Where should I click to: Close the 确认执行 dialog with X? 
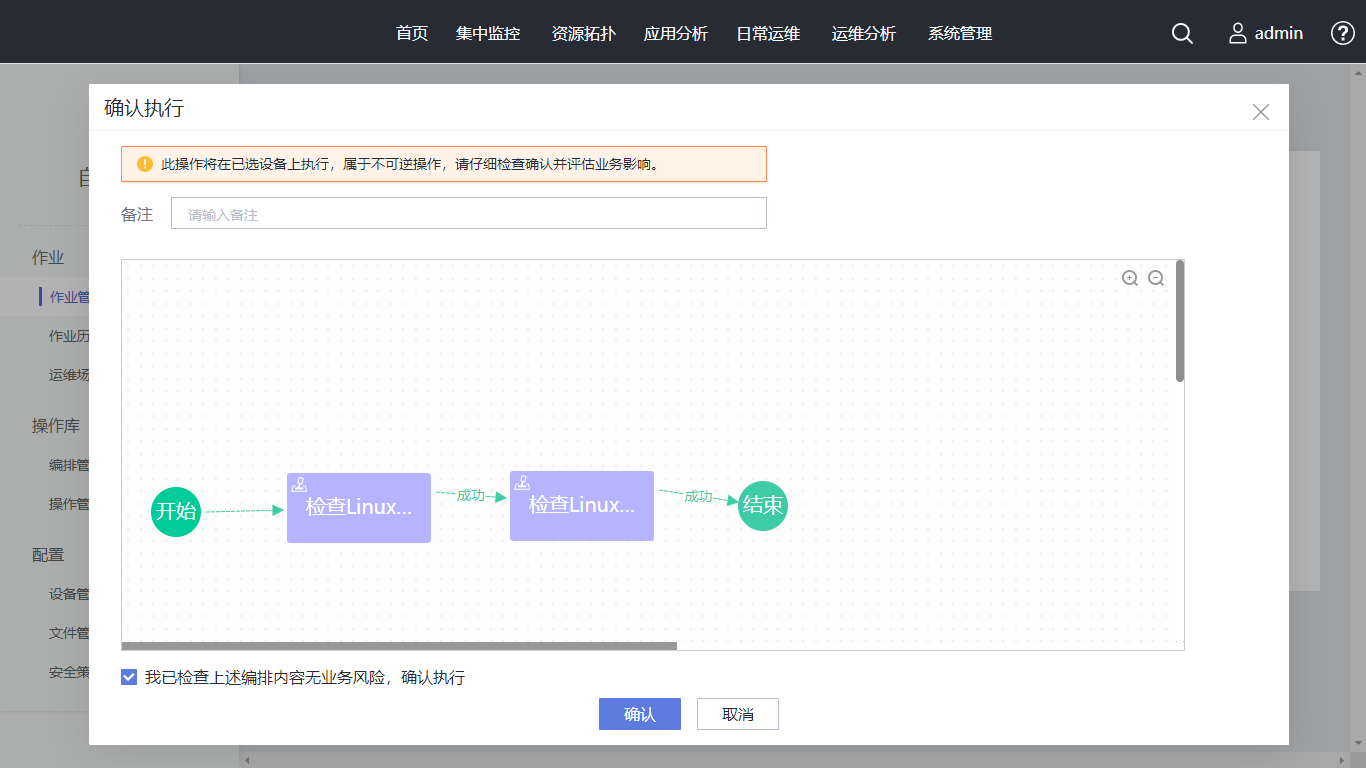coord(1260,112)
